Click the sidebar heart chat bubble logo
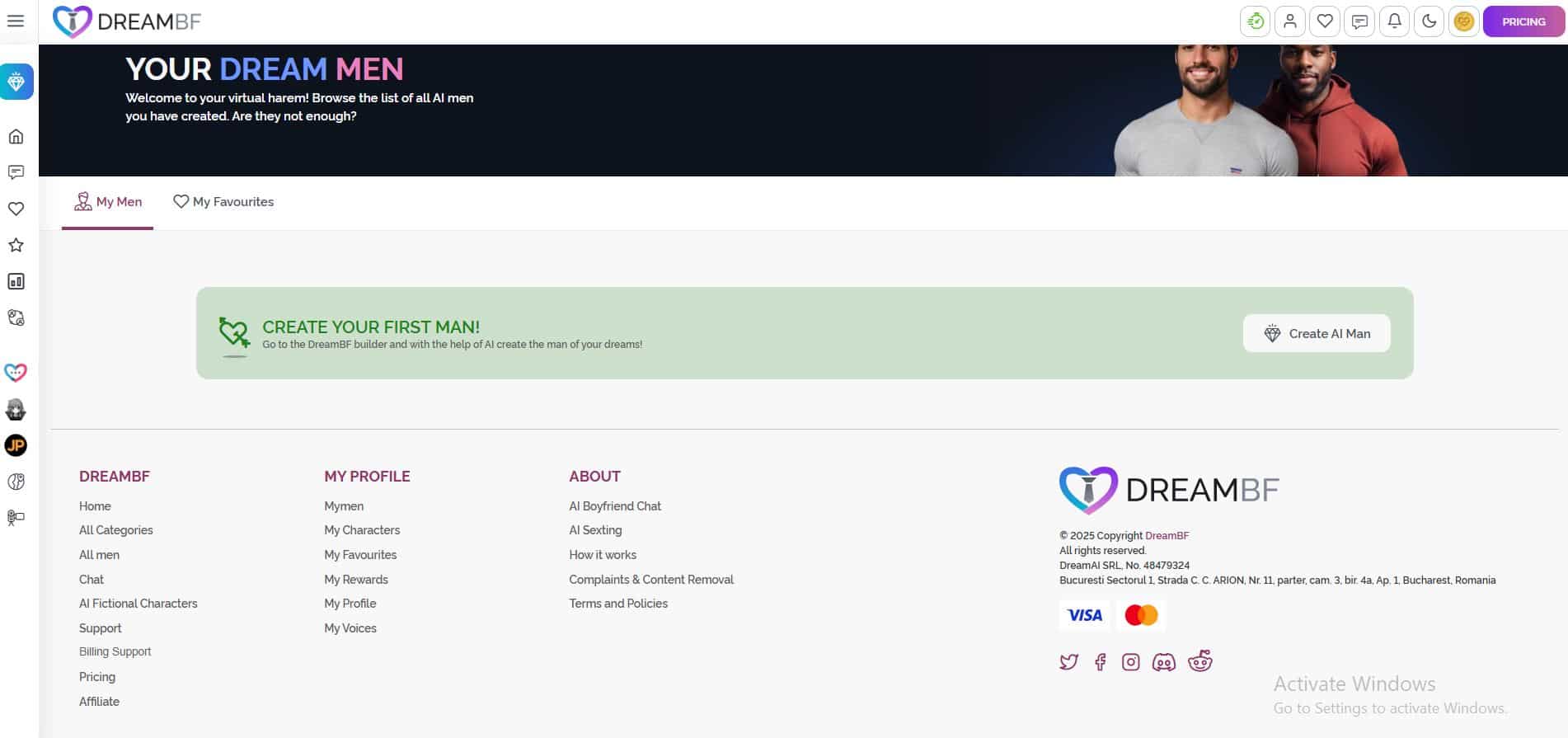The height and width of the screenshot is (738, 1568). [16, 373]
